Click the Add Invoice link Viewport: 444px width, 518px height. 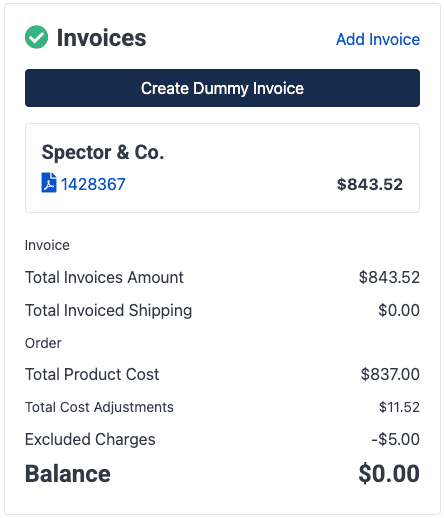[x=378, y=39]
